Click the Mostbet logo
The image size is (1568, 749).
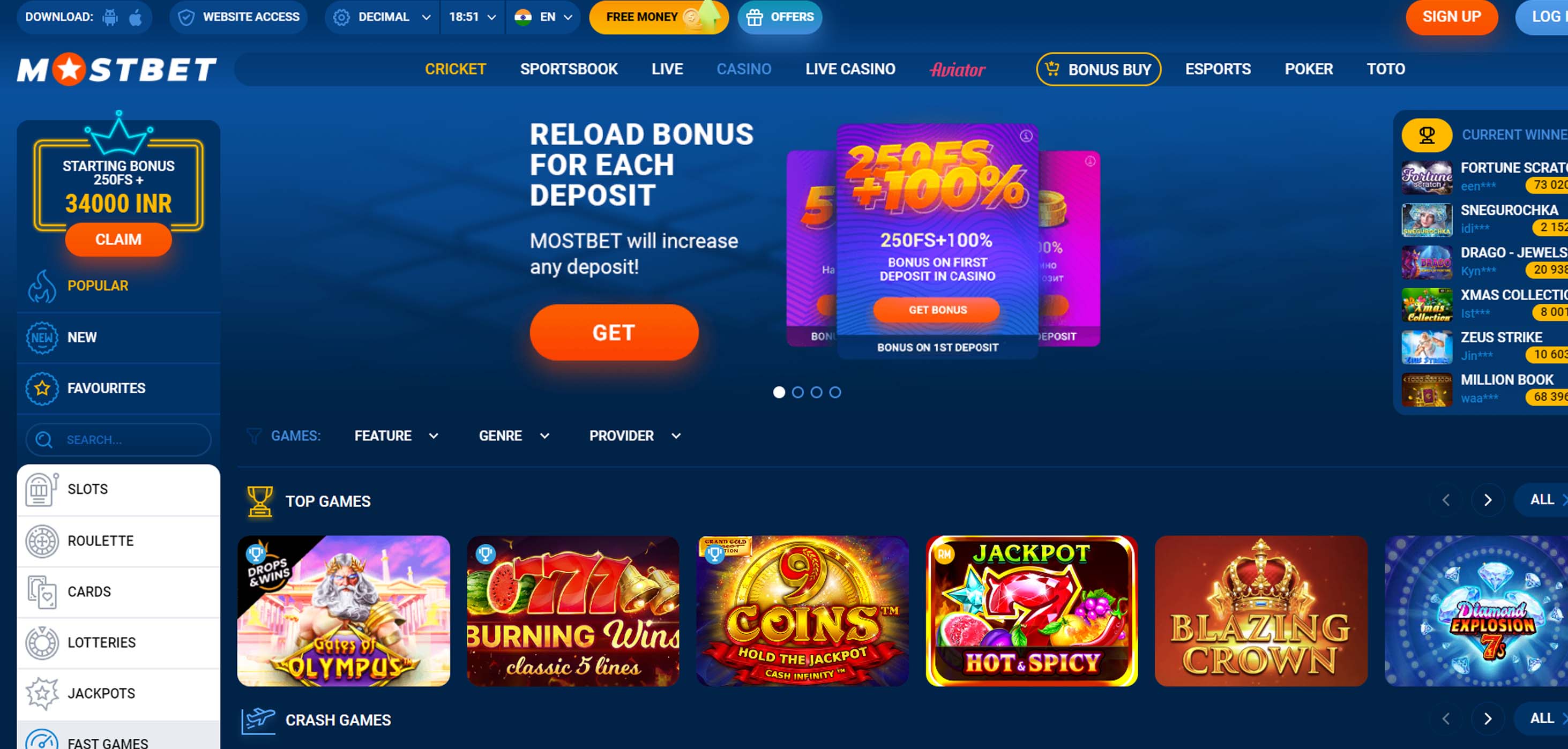[117, 69]
